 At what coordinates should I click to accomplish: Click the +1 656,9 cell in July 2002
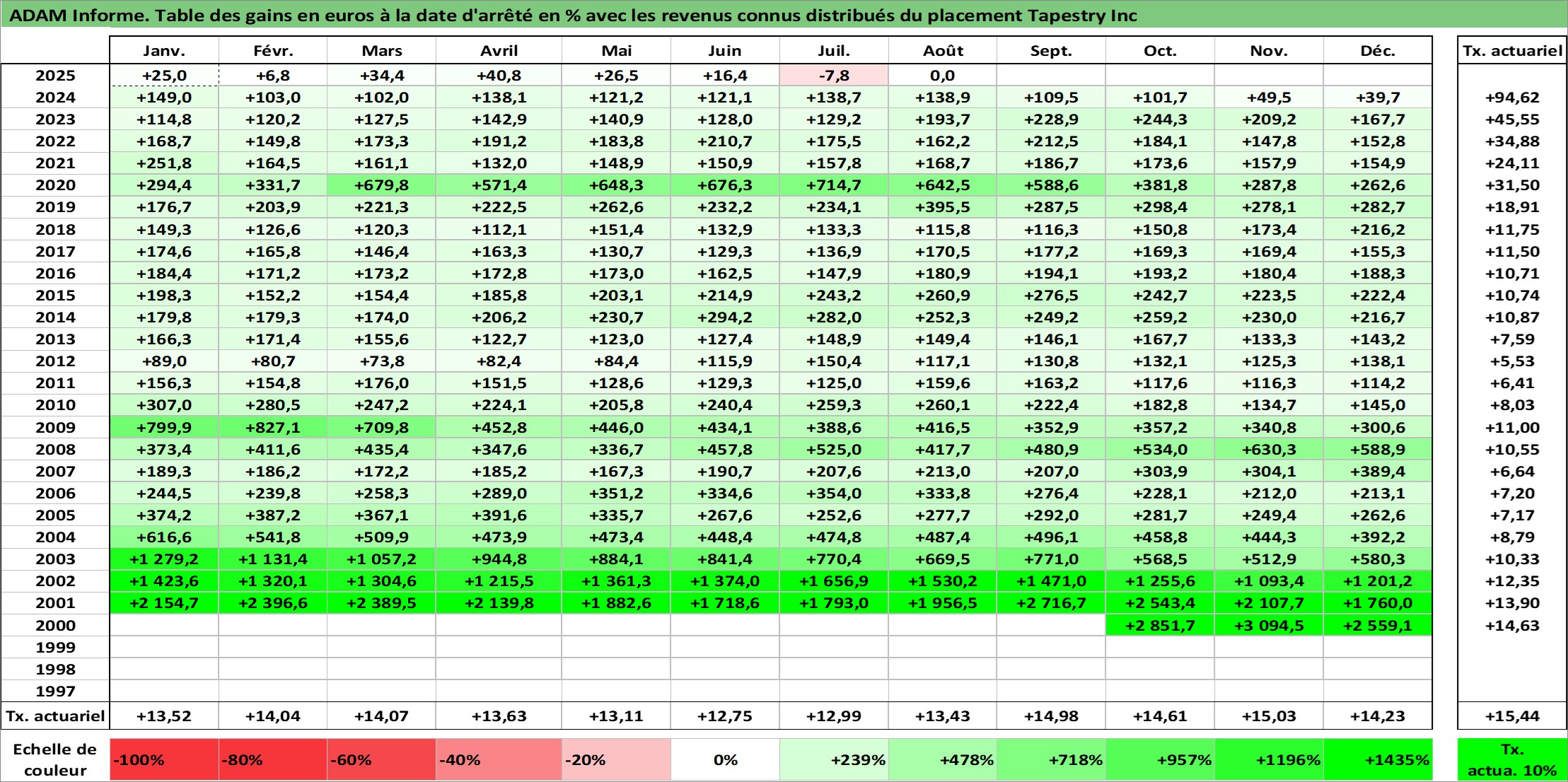click(x=834, y=581)
